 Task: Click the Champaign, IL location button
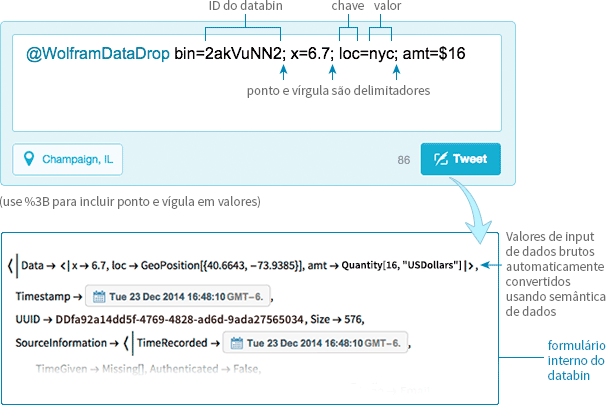[68, 159]
